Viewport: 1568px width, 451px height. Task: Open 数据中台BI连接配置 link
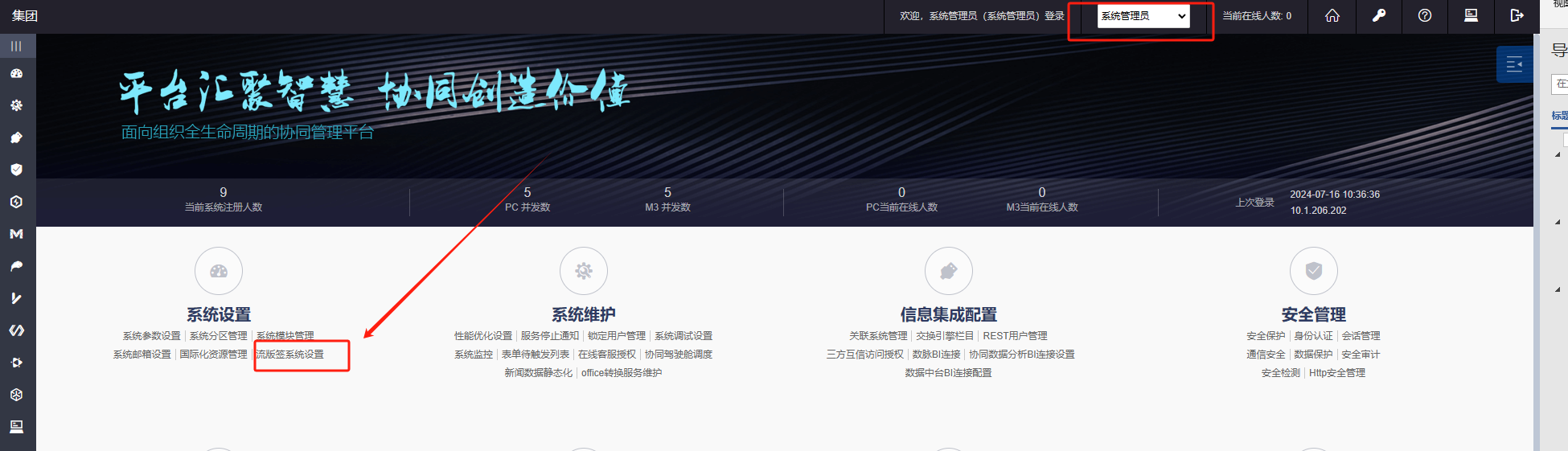click(x=948, y=373)
